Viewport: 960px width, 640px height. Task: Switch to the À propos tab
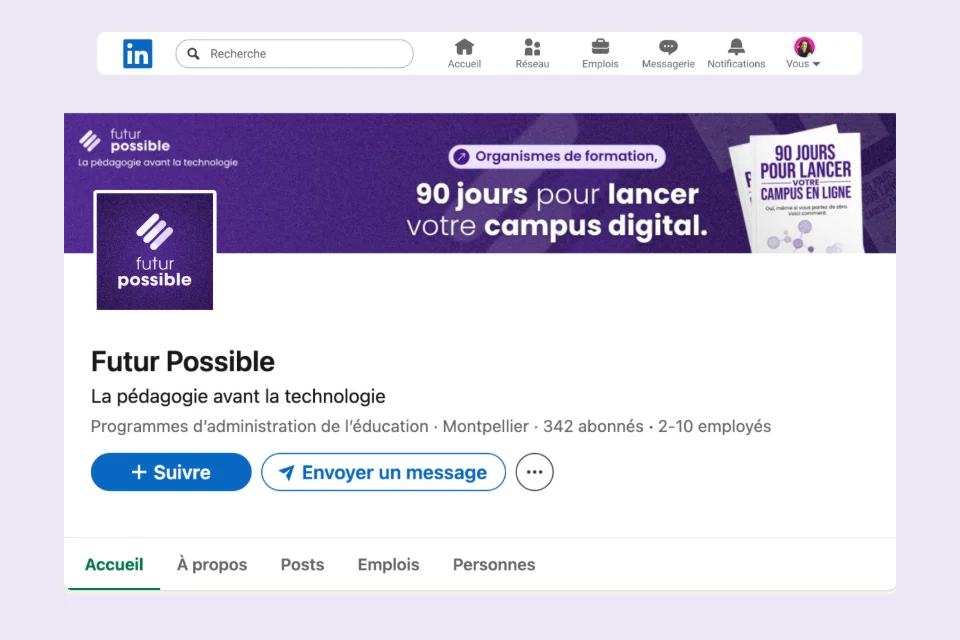coord(212,565)
